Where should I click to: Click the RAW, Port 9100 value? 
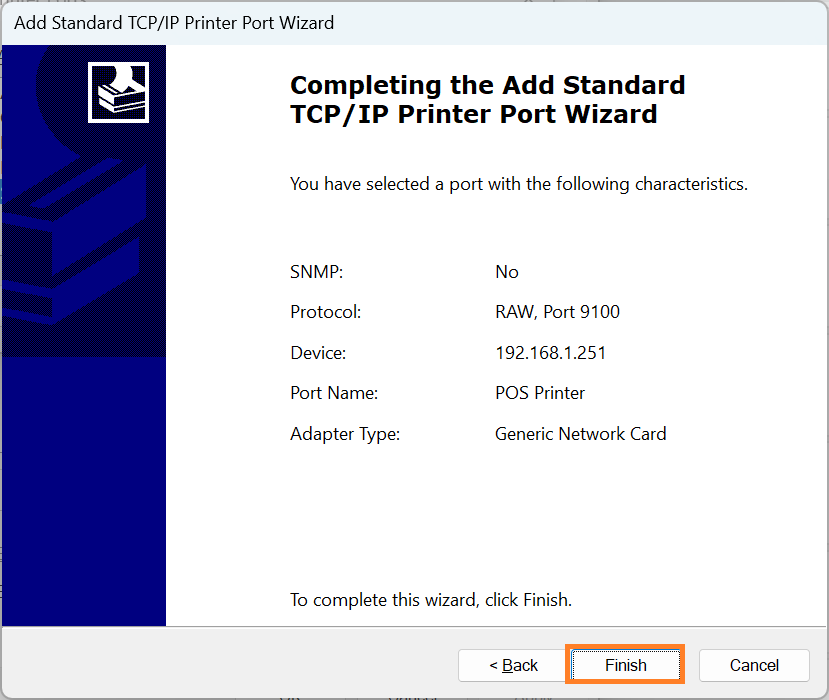[x=557, y=312]
